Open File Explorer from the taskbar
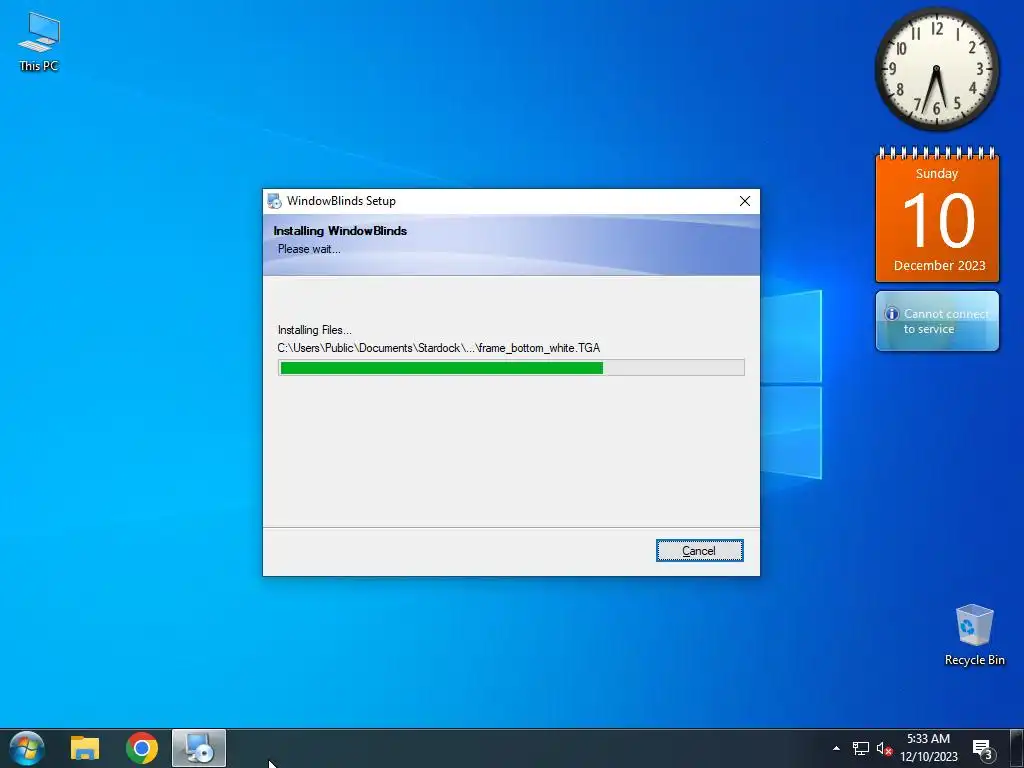 coord(84,748)
